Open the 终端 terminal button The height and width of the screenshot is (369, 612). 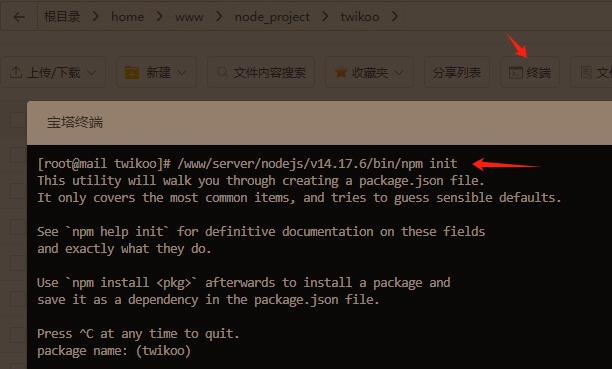[530, 72]
